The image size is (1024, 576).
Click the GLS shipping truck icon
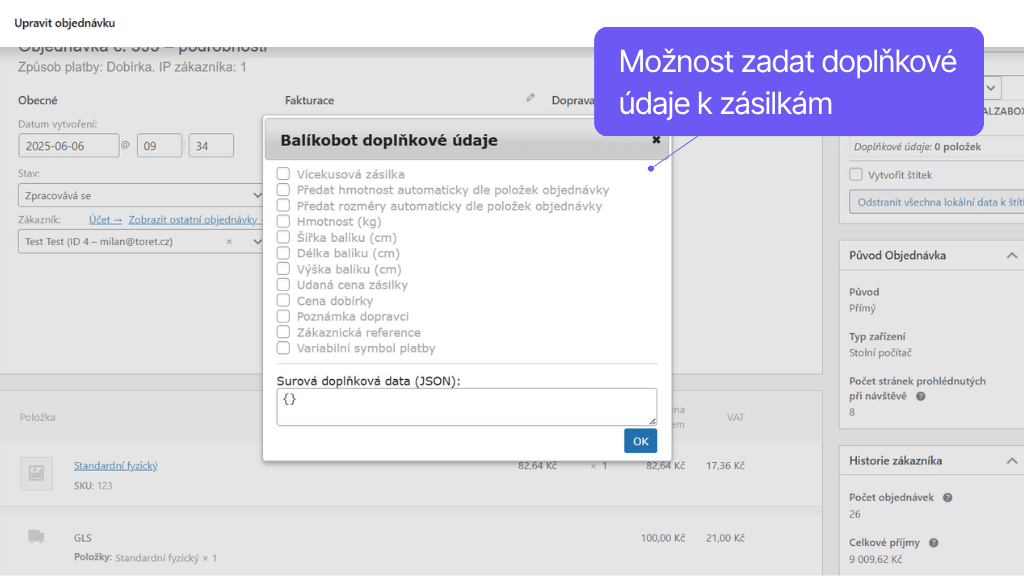tap(37, 537)
